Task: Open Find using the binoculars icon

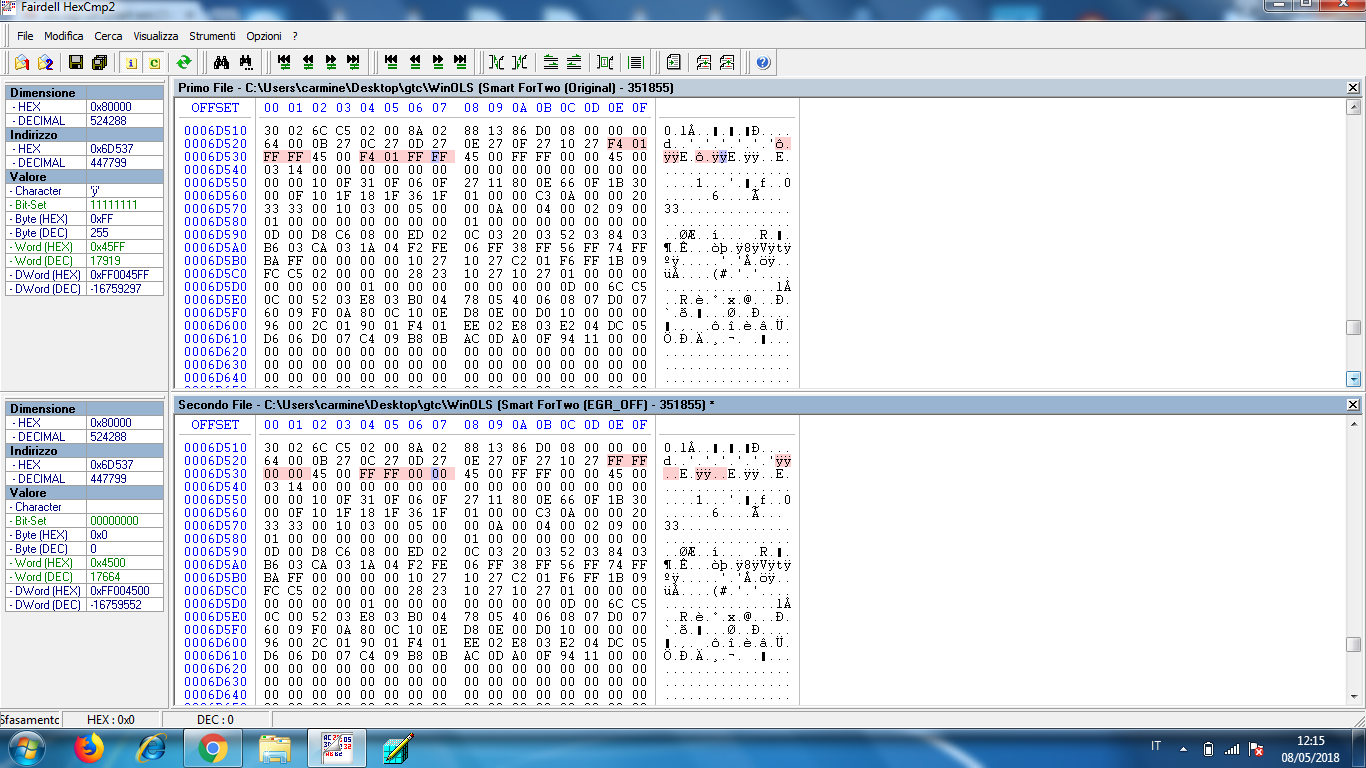Action: 223,62
